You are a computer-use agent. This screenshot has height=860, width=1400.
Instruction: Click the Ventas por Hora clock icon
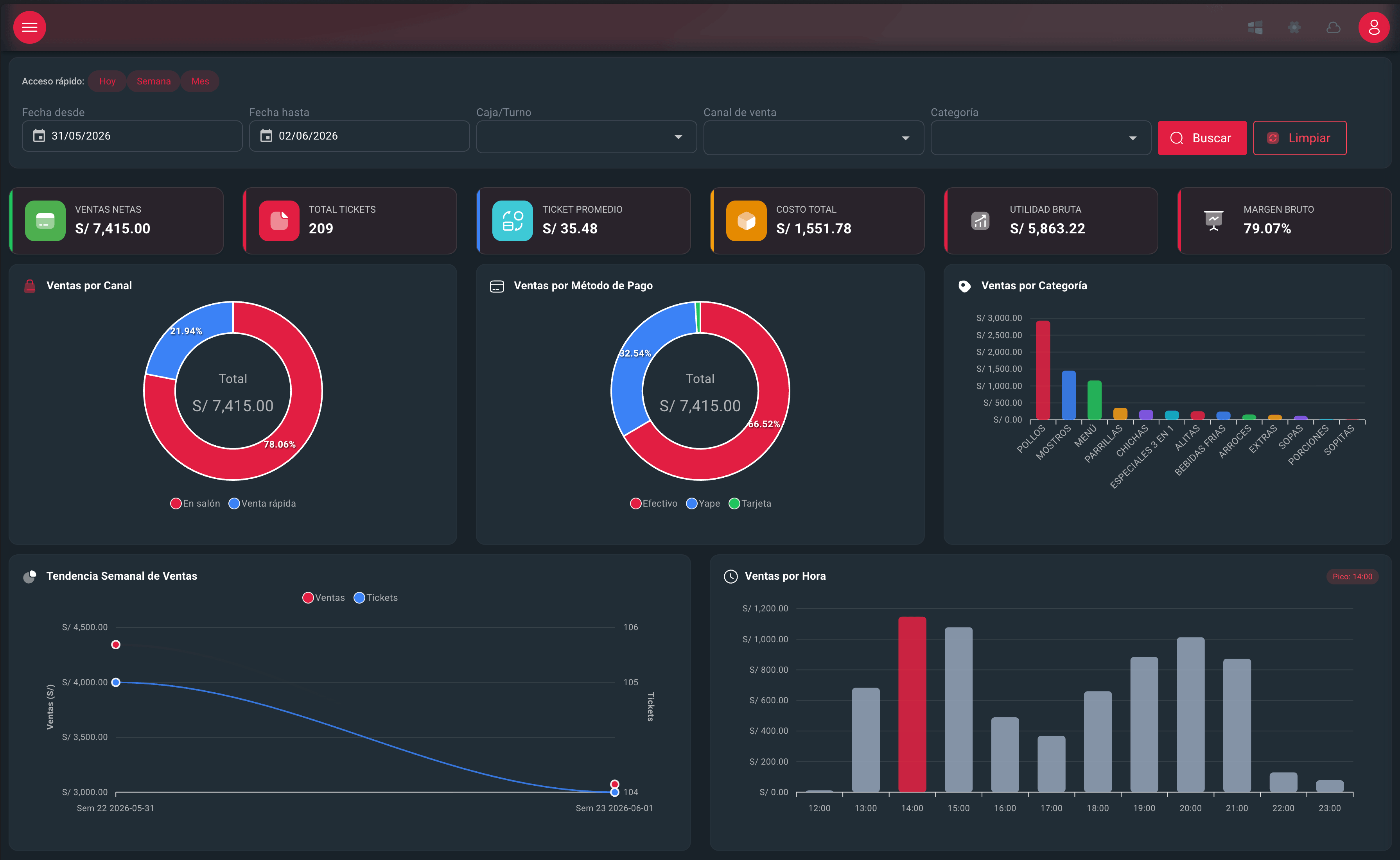[x=731, y=576]
